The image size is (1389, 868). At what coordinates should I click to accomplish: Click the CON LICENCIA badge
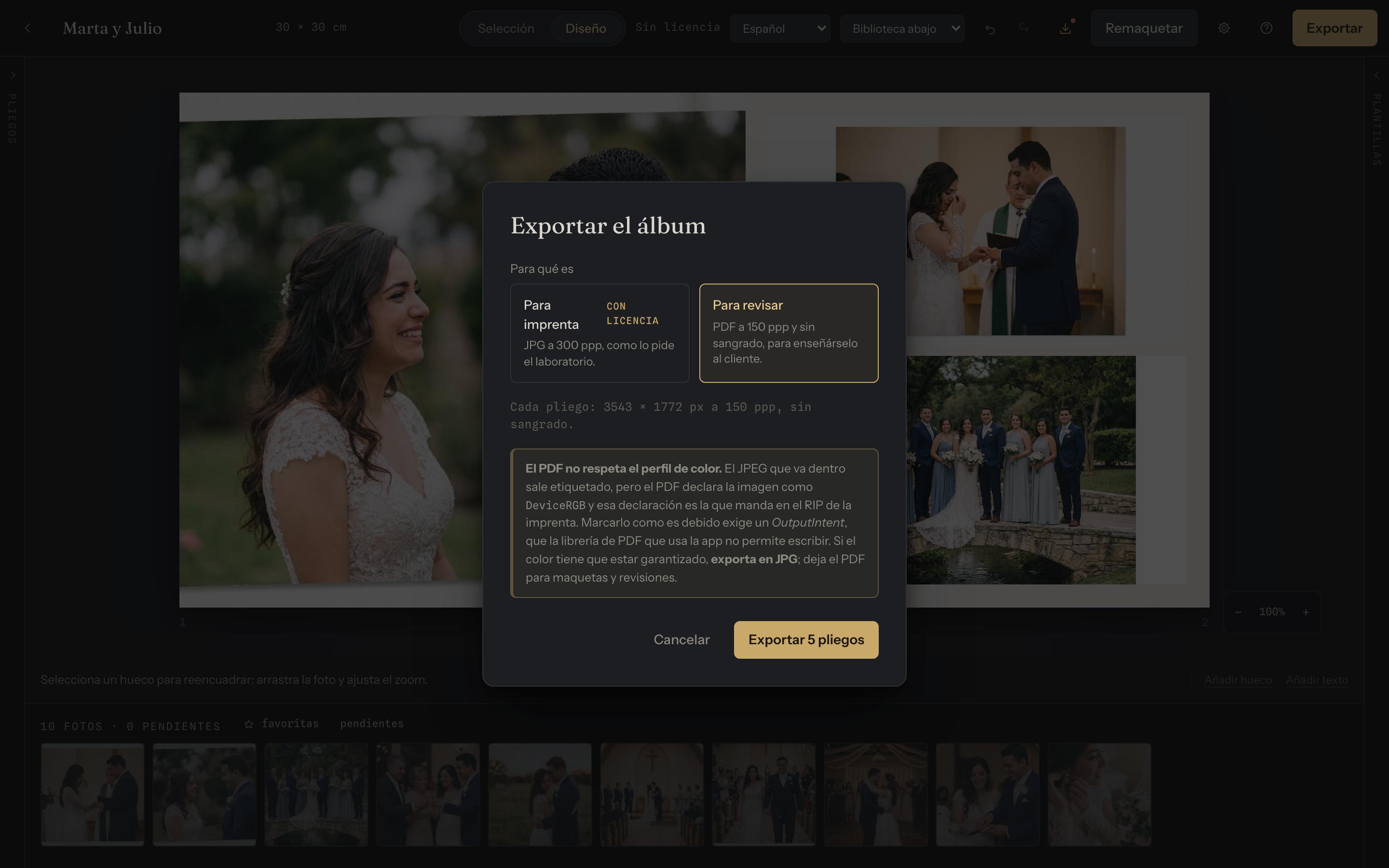632,313
